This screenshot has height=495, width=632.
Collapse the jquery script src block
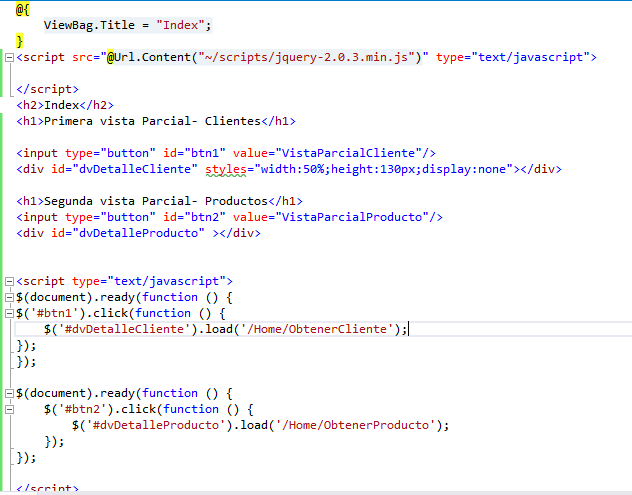coord(9,58)
